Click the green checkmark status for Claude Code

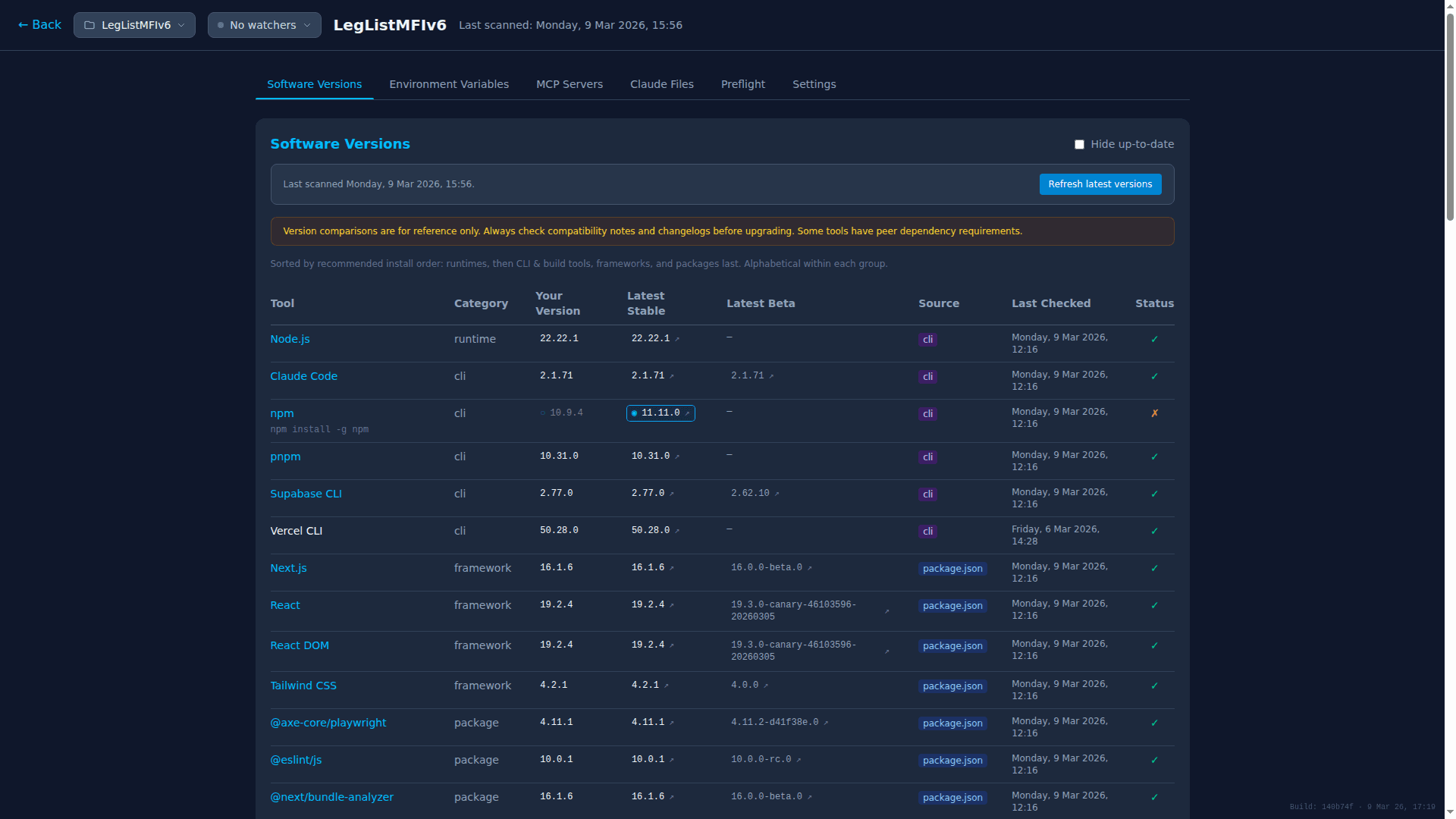pyautogui.click(x=1154, y=375)
